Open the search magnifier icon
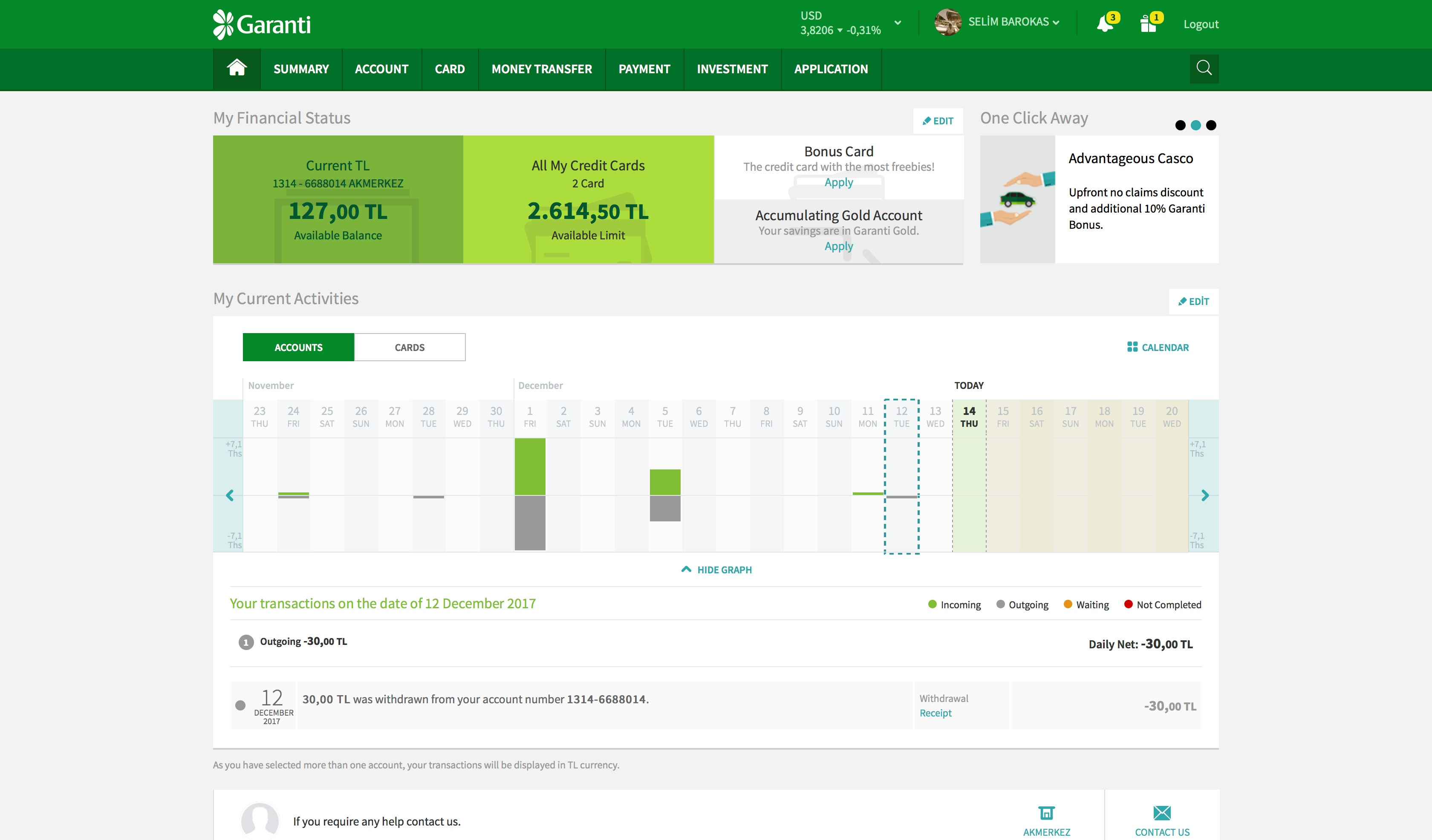This screenshot has height=840, width=1432. tap(1204, 68)
